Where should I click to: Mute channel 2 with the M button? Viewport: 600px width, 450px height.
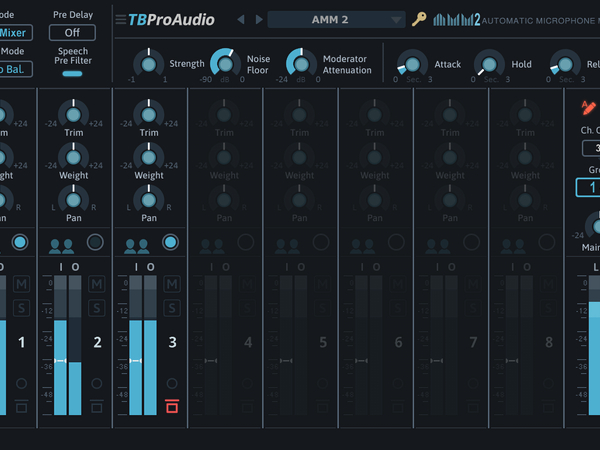[97, 285]
